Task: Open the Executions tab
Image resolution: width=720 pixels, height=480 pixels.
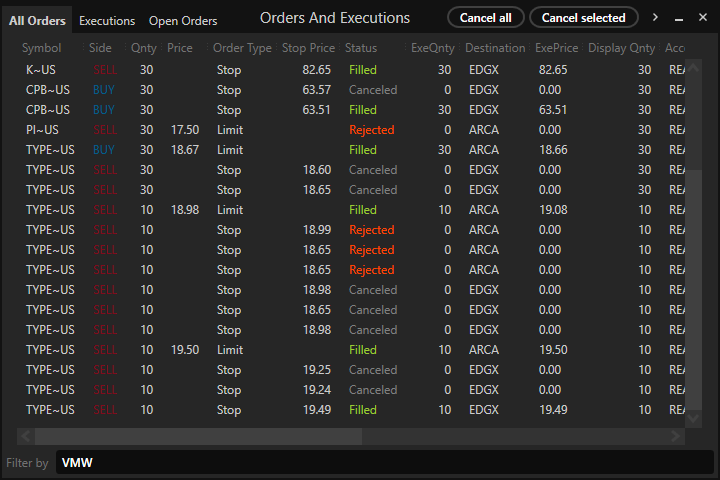Action: click(x=107, y=21)
